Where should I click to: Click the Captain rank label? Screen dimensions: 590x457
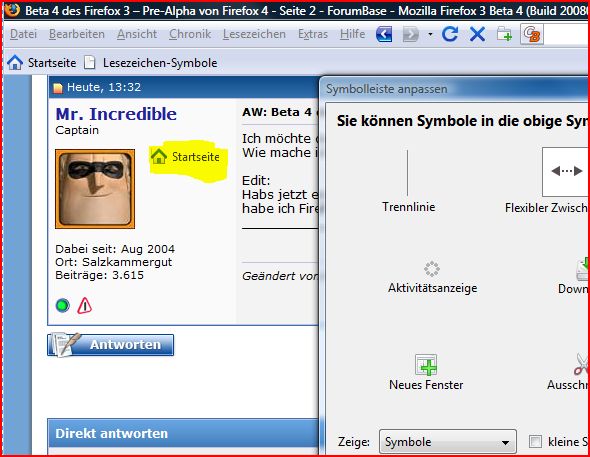[77, 130]
